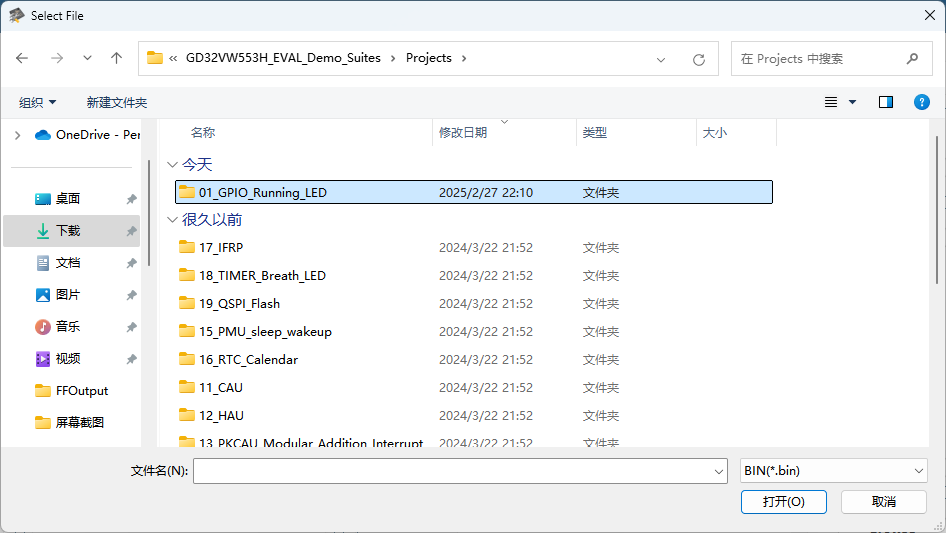The width and height of the screenshot is (946, 533).
Task: Open the Videos folder in sidebar
Action: [x=68, y=359]
